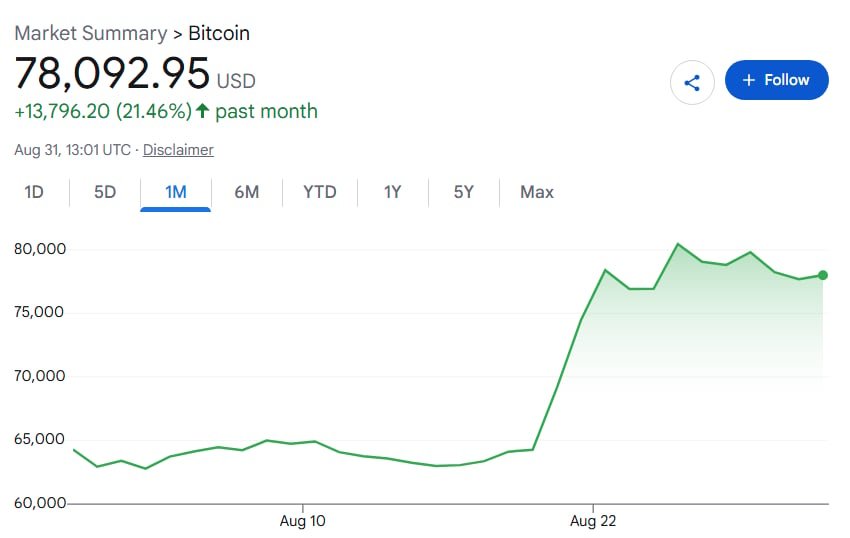Open the 6M chart view

(x=247, y=192)
